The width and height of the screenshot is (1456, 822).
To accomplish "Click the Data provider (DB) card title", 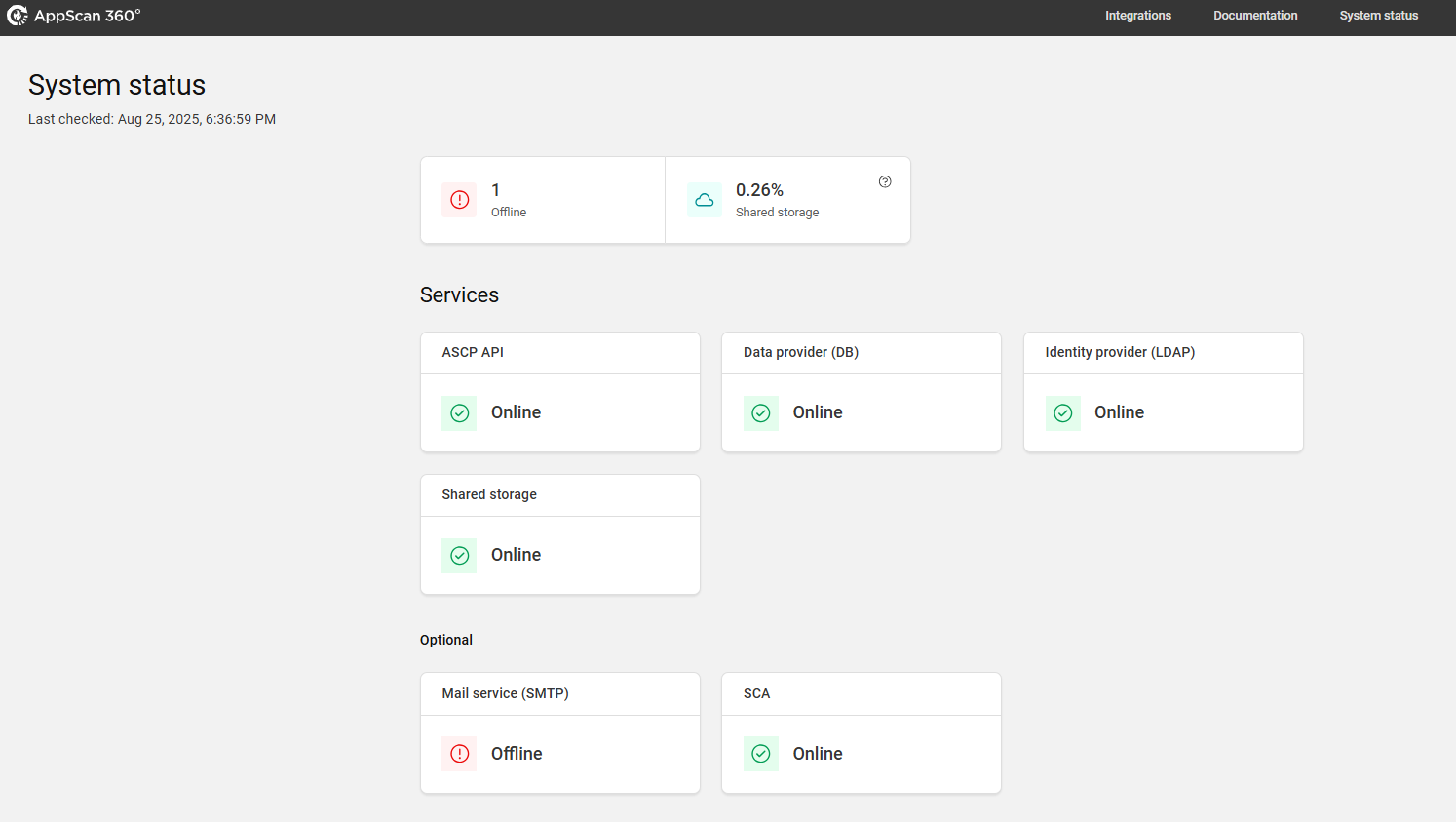I will point(800,352).
